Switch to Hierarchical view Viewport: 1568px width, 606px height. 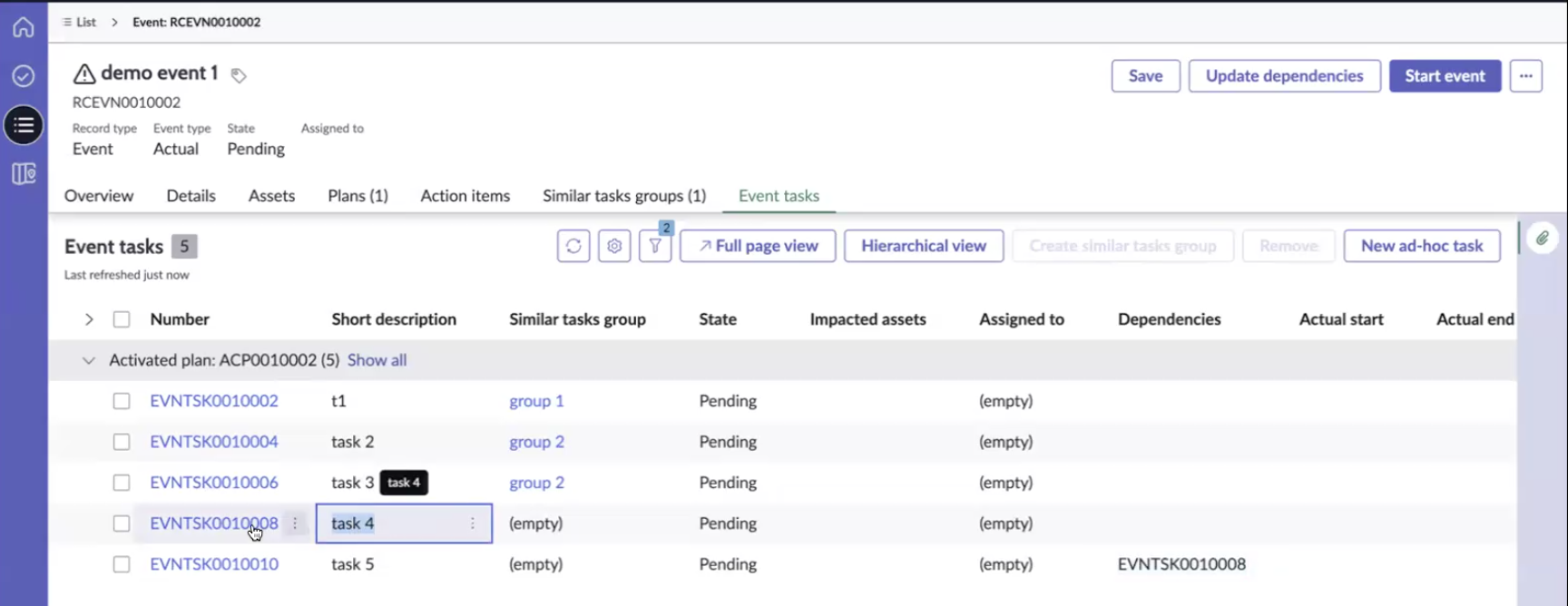(924, 246)
